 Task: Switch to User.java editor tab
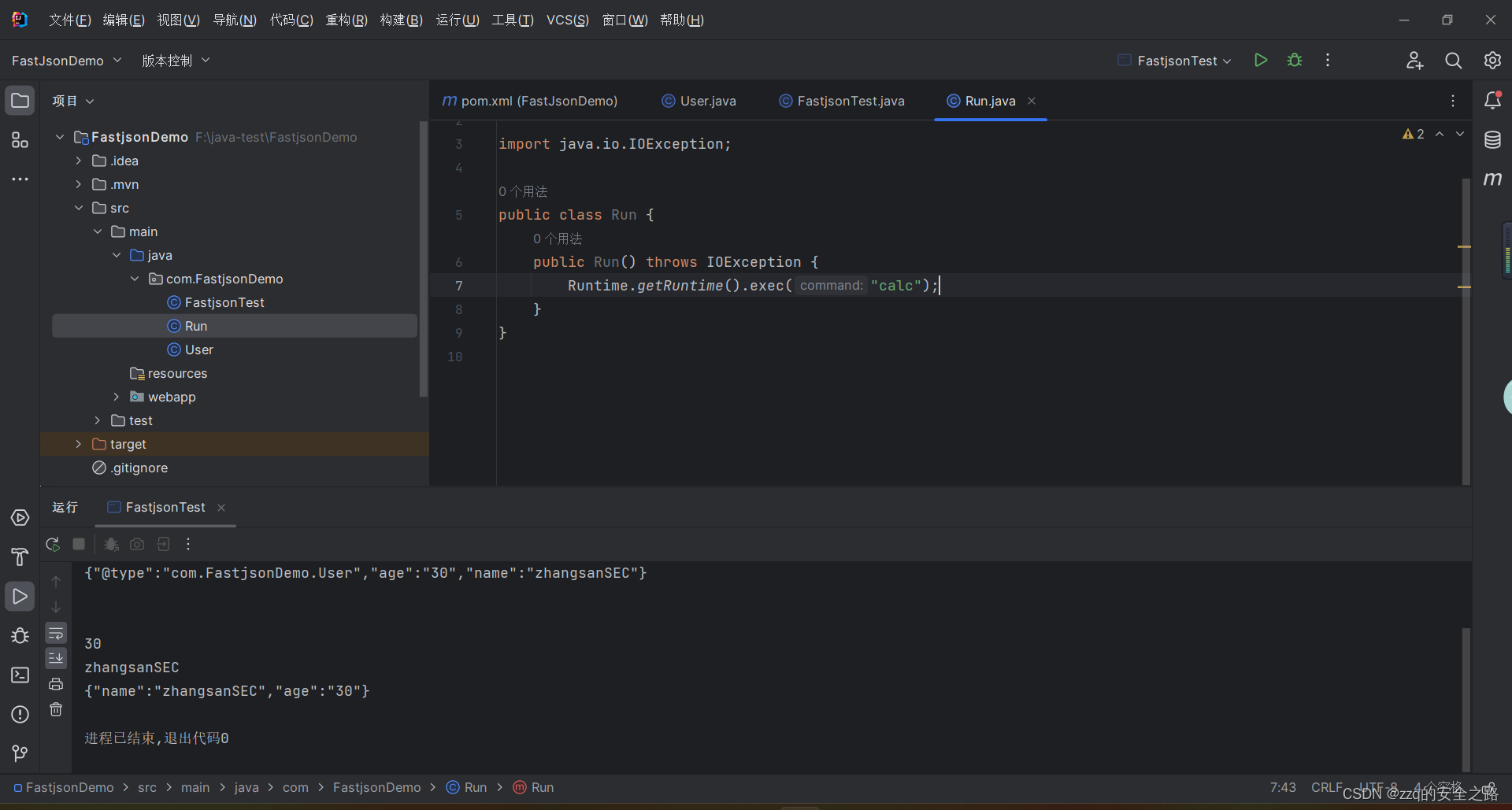click(699, 101)
